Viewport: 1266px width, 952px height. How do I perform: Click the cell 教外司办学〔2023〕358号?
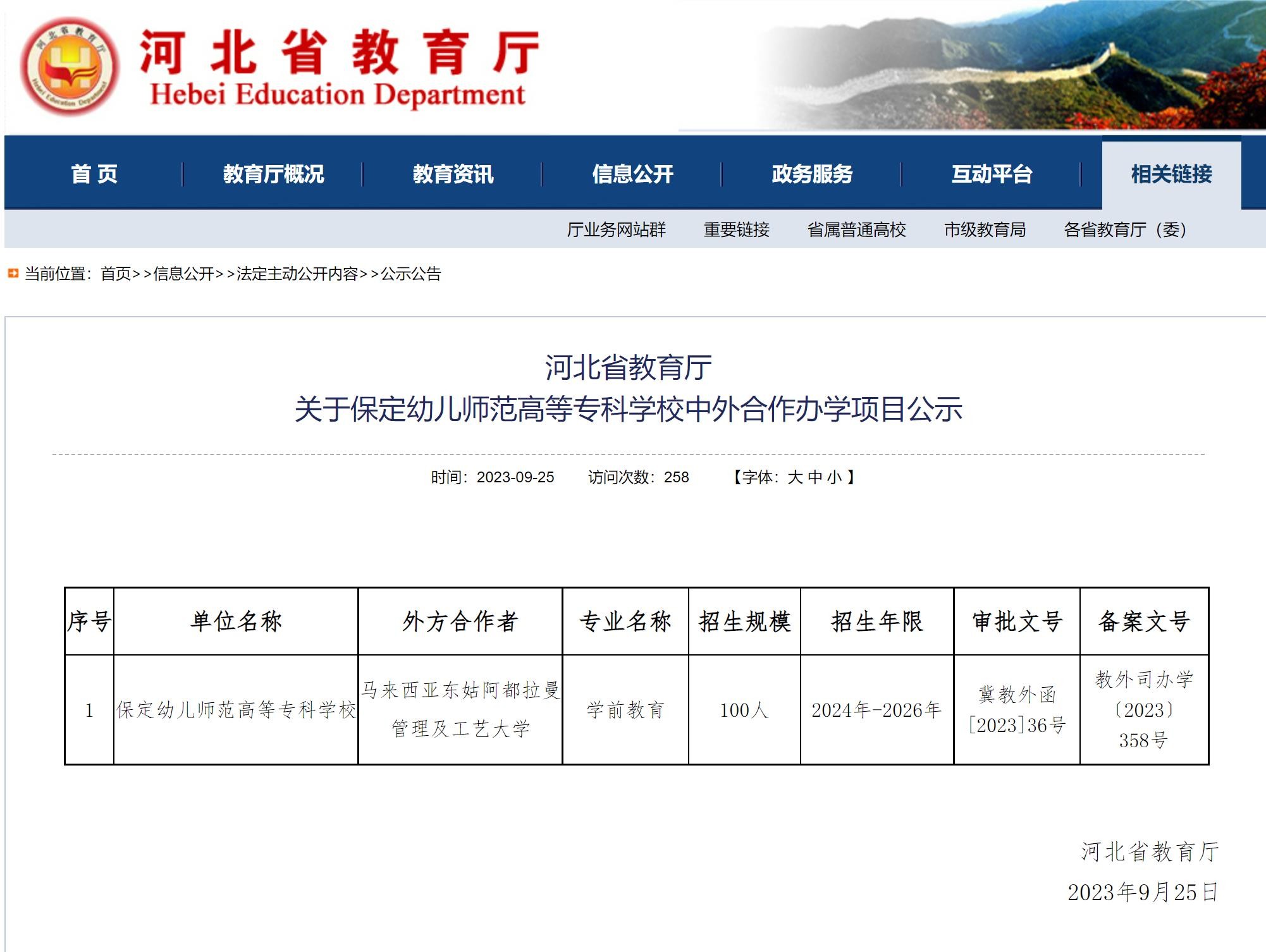tap(1144, 710)
